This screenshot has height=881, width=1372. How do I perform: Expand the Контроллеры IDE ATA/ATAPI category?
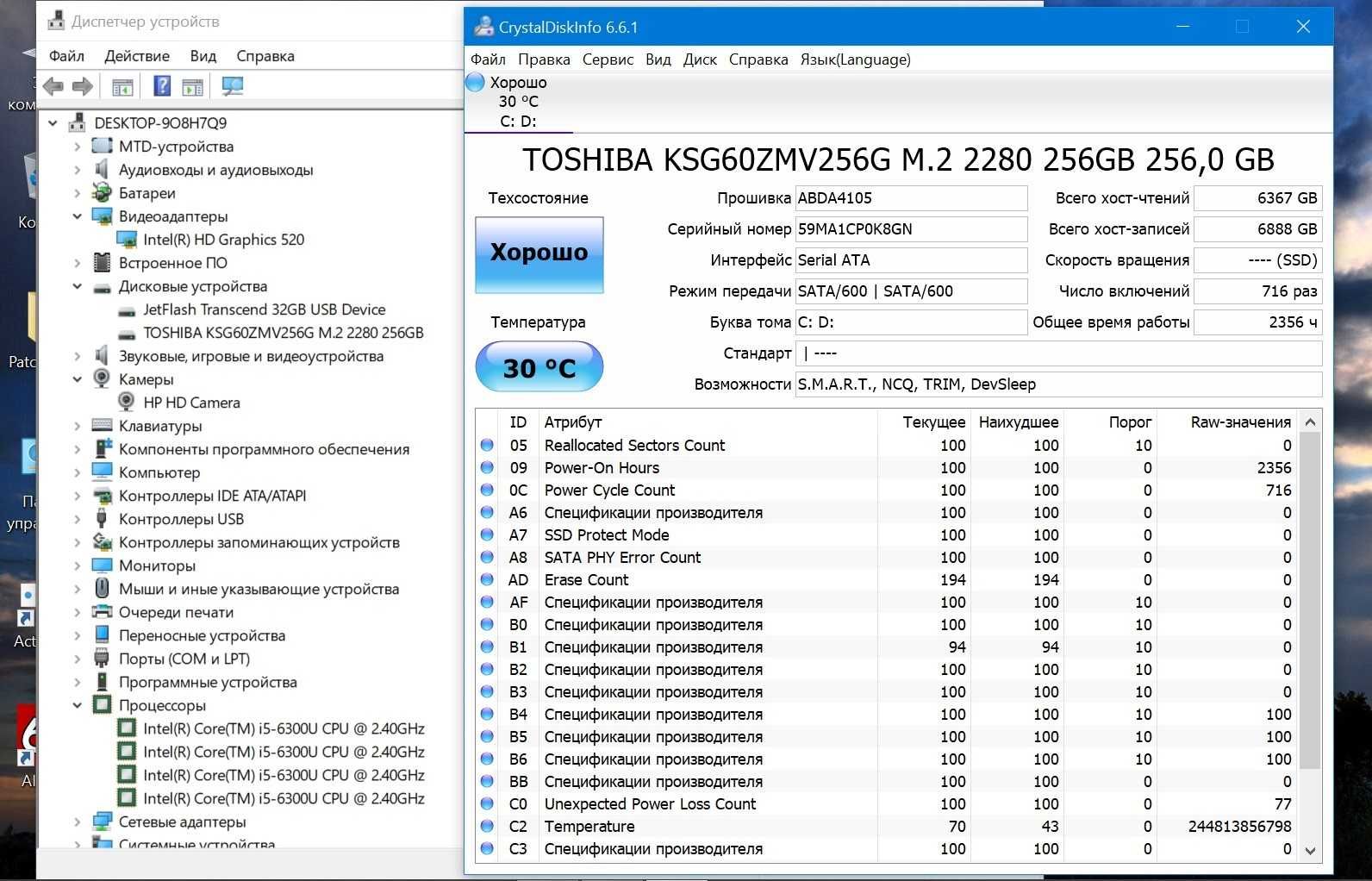click(x=78, y=496)
